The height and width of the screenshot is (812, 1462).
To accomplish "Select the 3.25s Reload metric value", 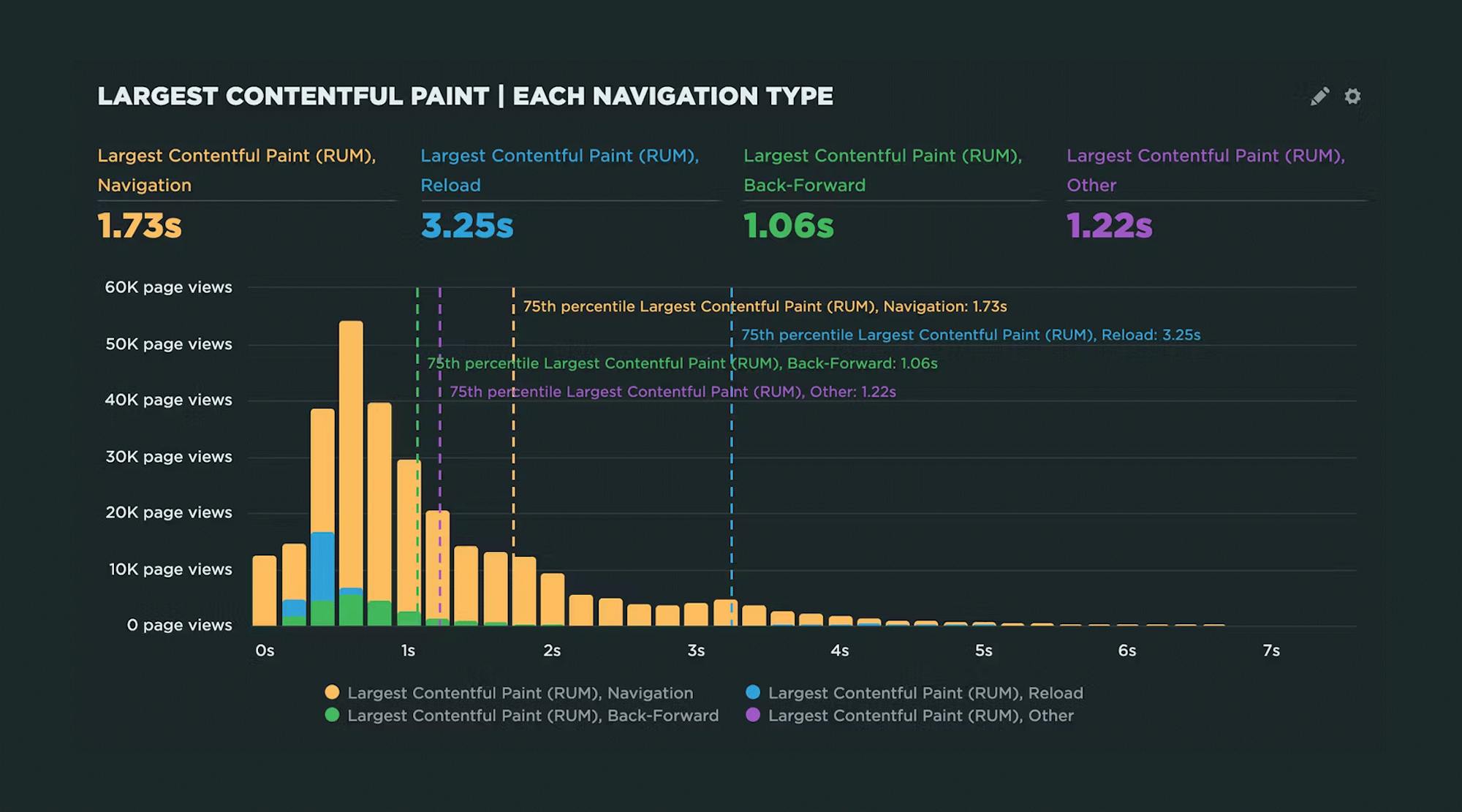I will [x=467, y=226].
